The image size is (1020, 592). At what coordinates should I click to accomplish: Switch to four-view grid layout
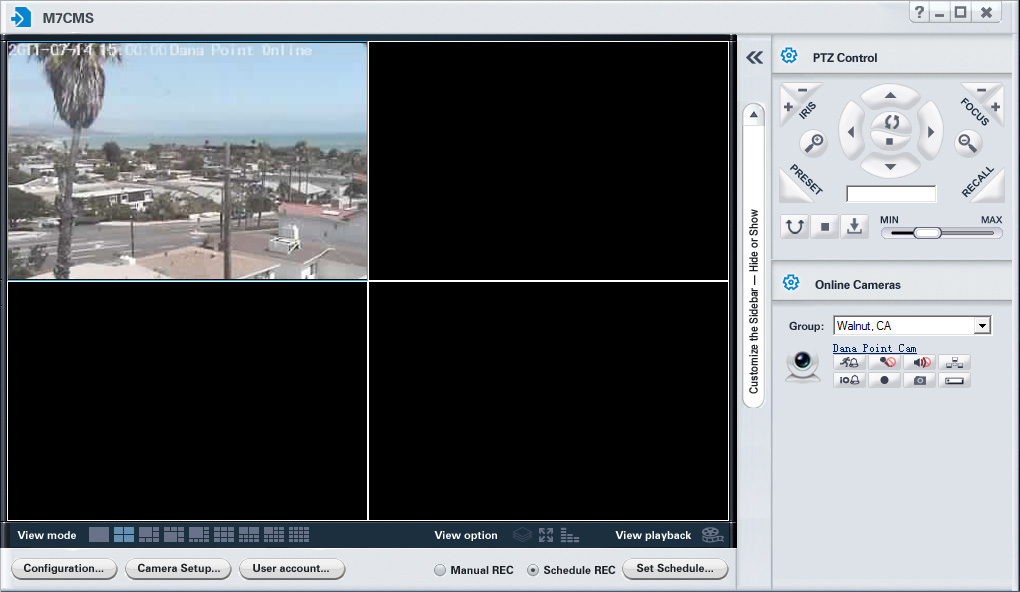[x=124, y=535]
